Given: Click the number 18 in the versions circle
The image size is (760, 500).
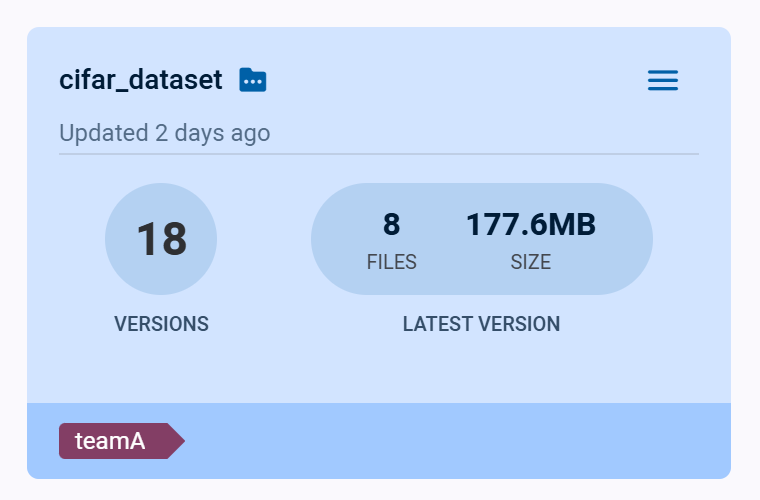Looking at the screenshot, I should coord(161,239).
